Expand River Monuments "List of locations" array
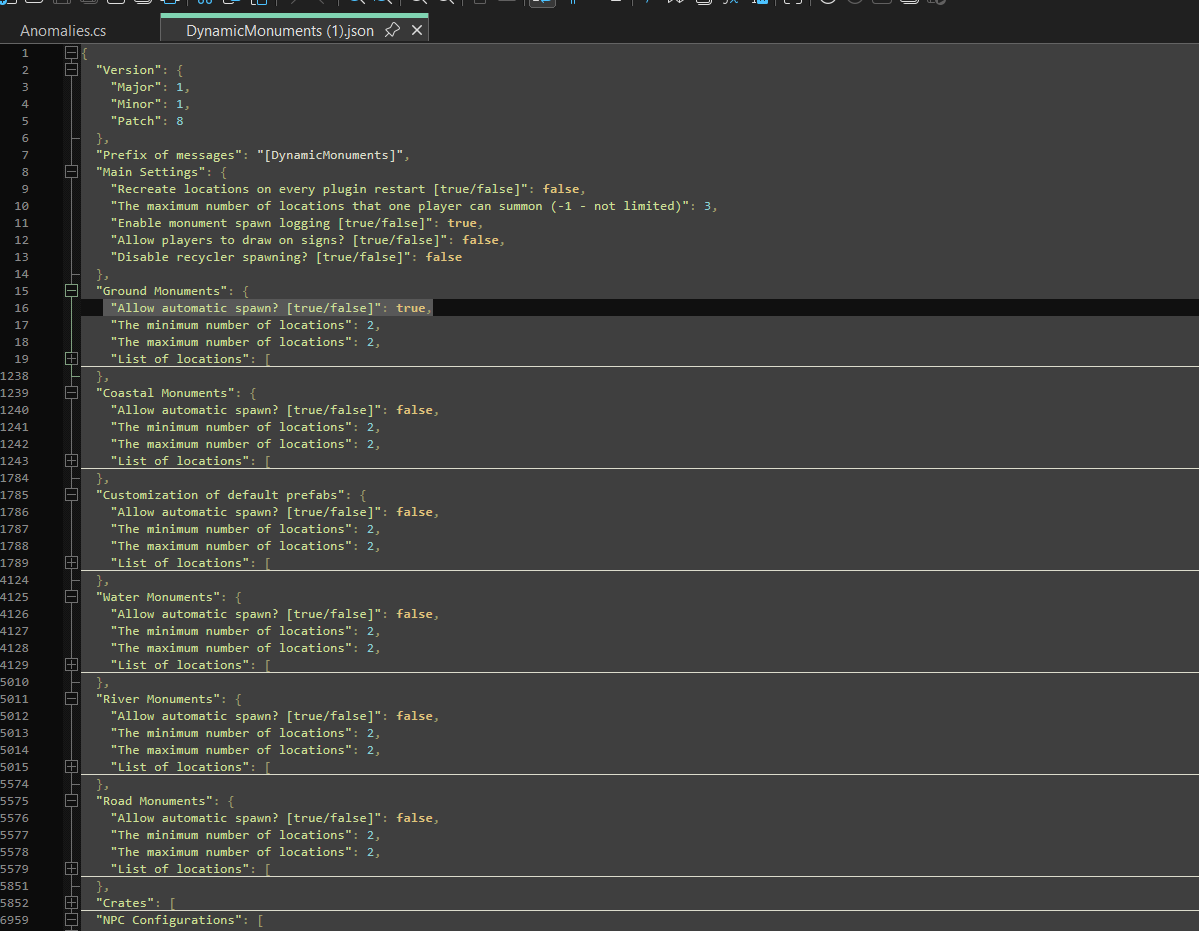This screenshot has height=931, width=1199. click(71, 767)
